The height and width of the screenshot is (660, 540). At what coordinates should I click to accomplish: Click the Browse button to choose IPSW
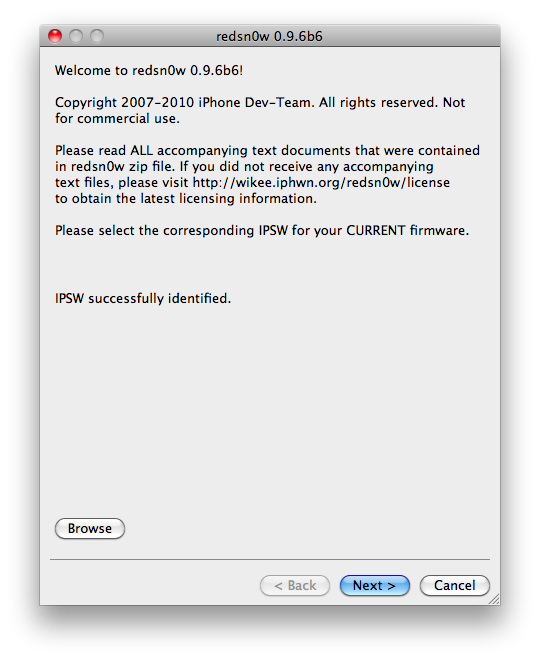click(90, 528)
